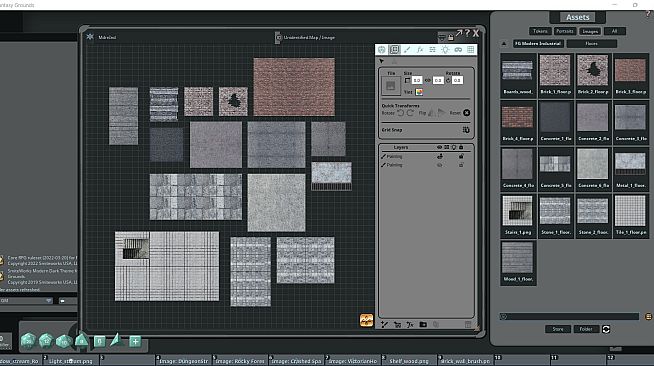Go up a folder with Assets arrow
The width and height of the screenshot is (654, 366).
504,43
